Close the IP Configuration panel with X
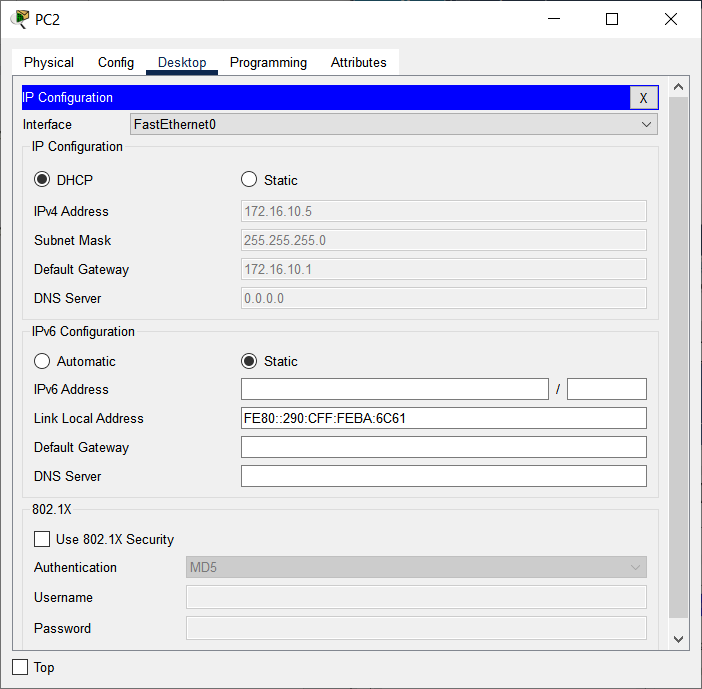This screenshot has width=702, height=689. coord(643,98)
